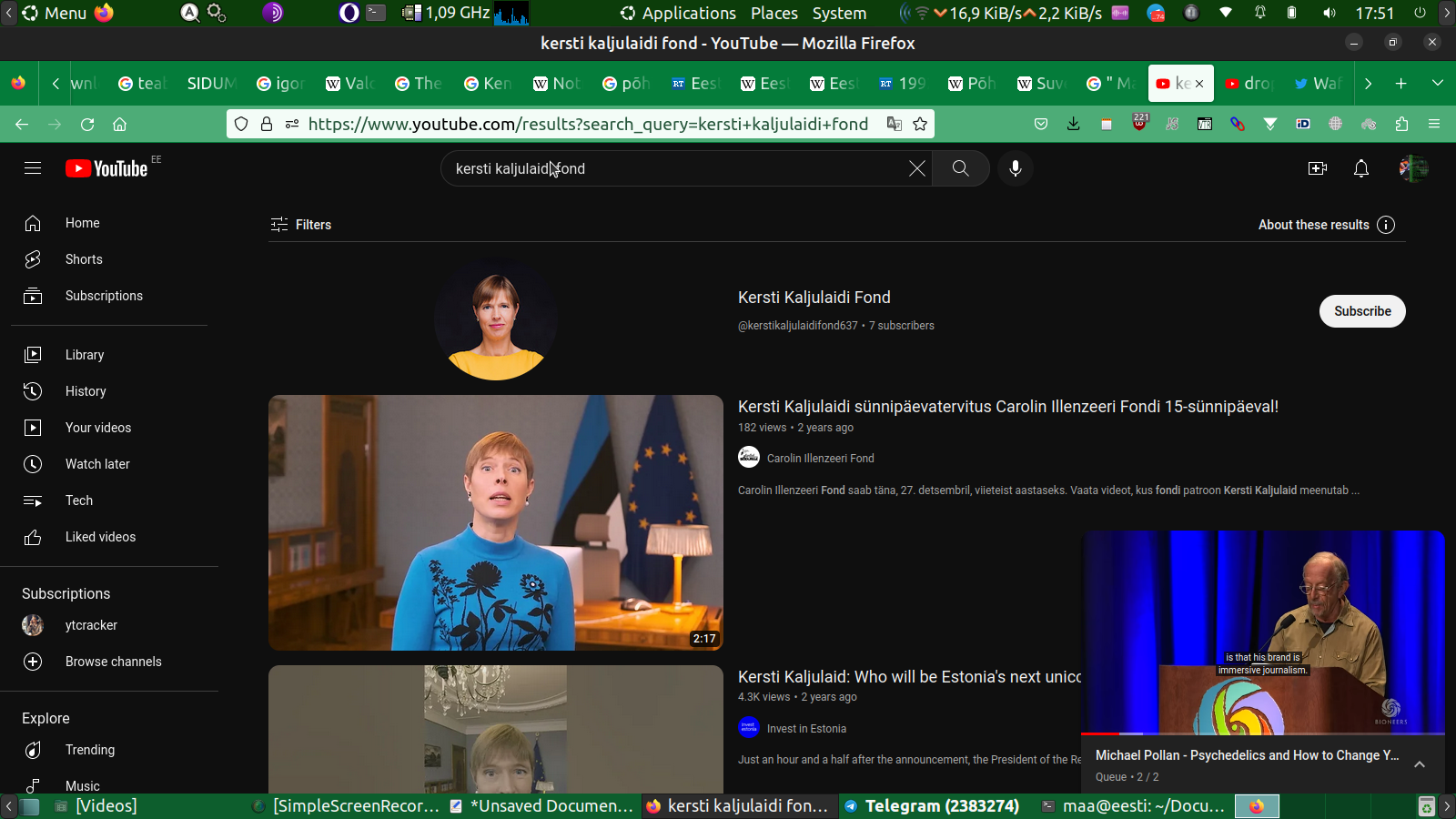The width and height of the screenshot is (1456, 819).
Task: Open the list all tabs dropdown
Action: pos(1438,83)
